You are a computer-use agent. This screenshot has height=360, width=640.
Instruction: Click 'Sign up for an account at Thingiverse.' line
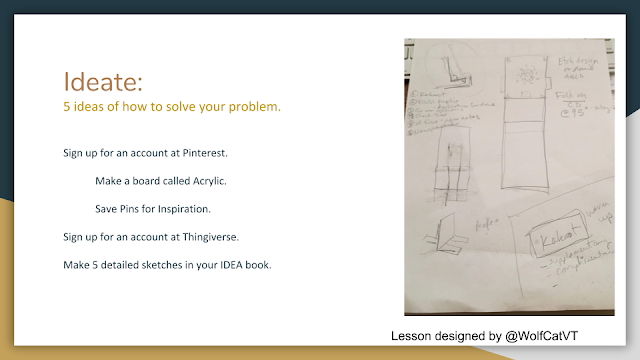point(151,237)
